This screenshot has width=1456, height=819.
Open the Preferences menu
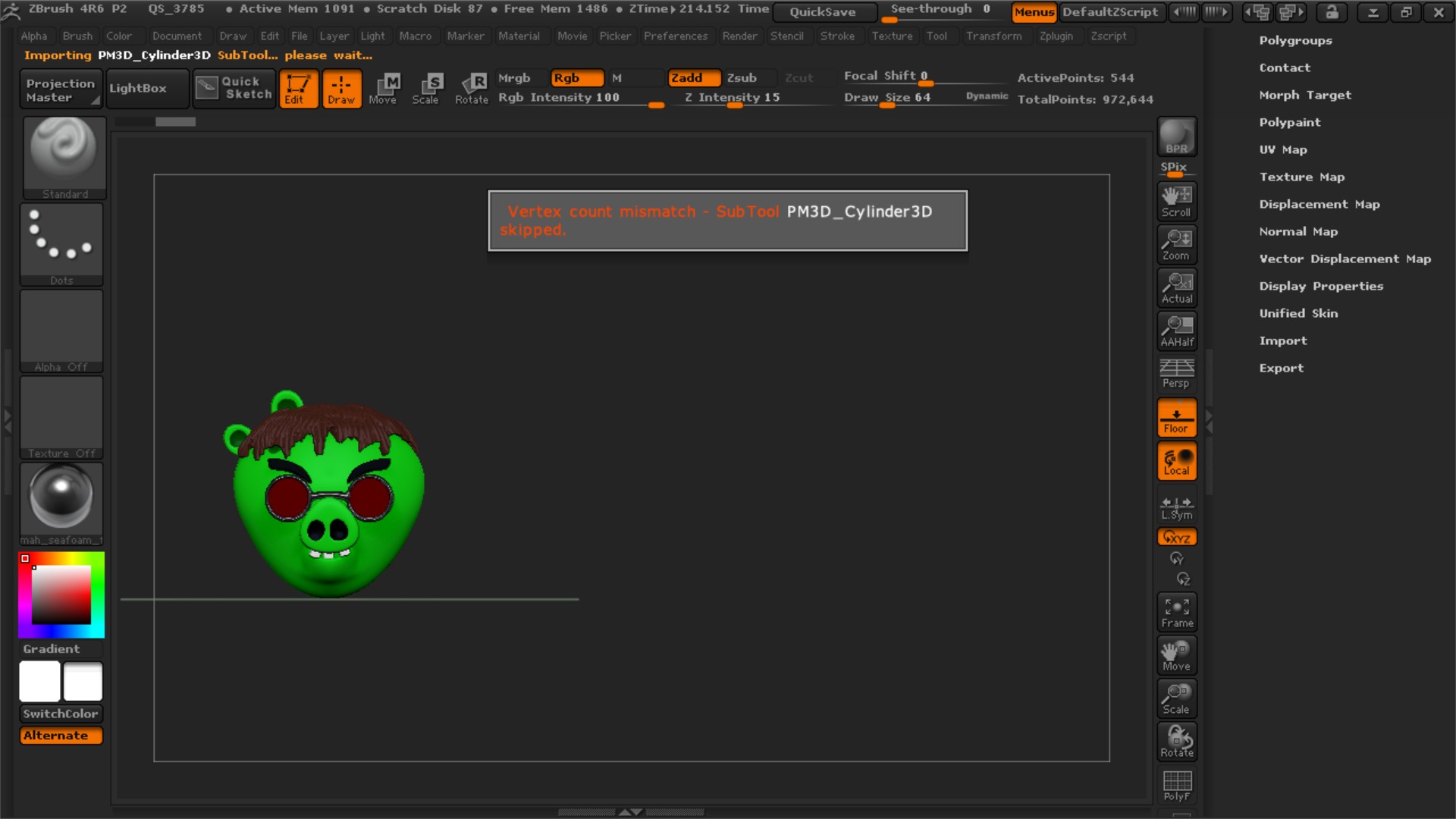[x=675, y=36]
